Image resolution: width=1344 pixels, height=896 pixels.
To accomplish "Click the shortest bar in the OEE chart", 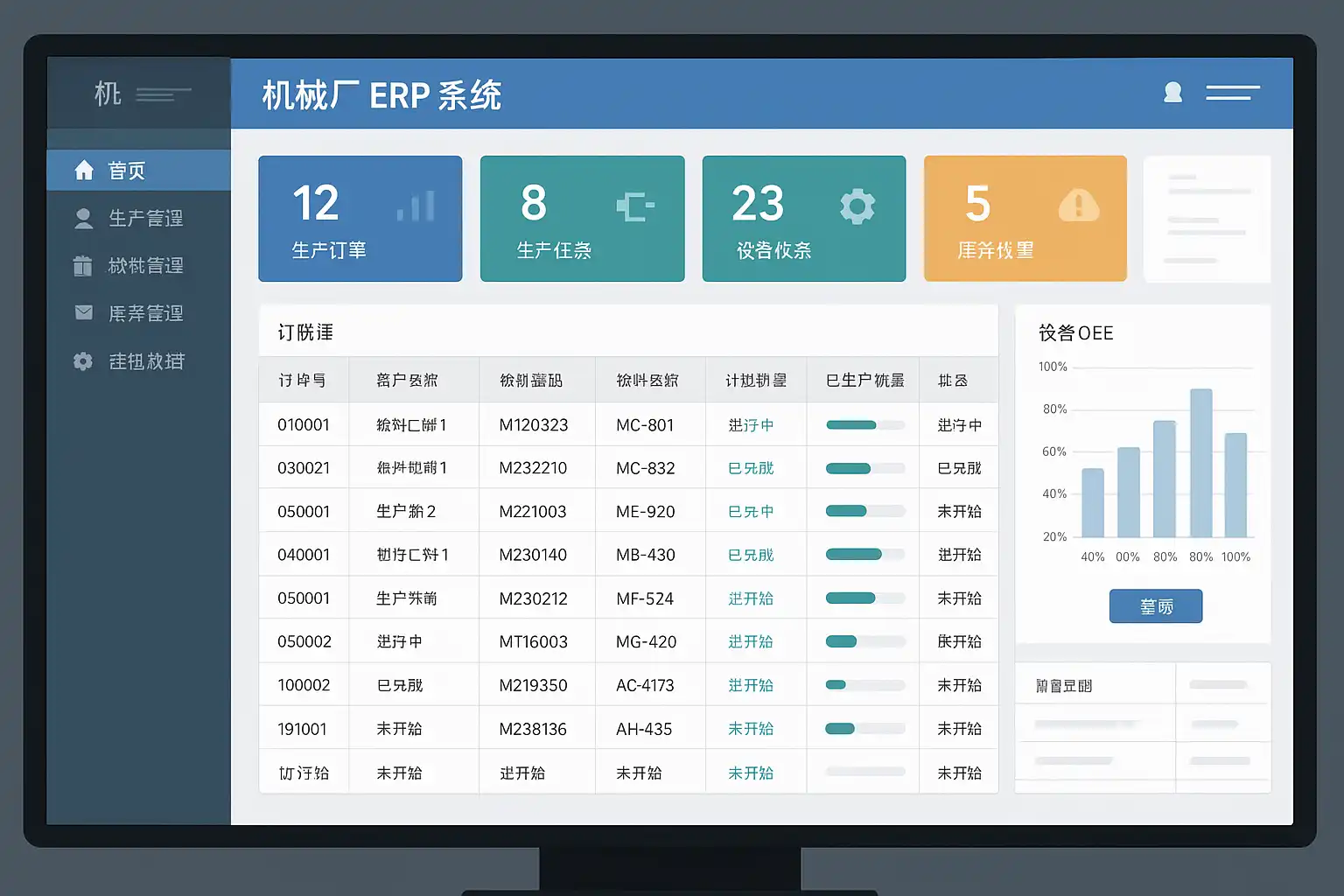I will pos(1093,503).
